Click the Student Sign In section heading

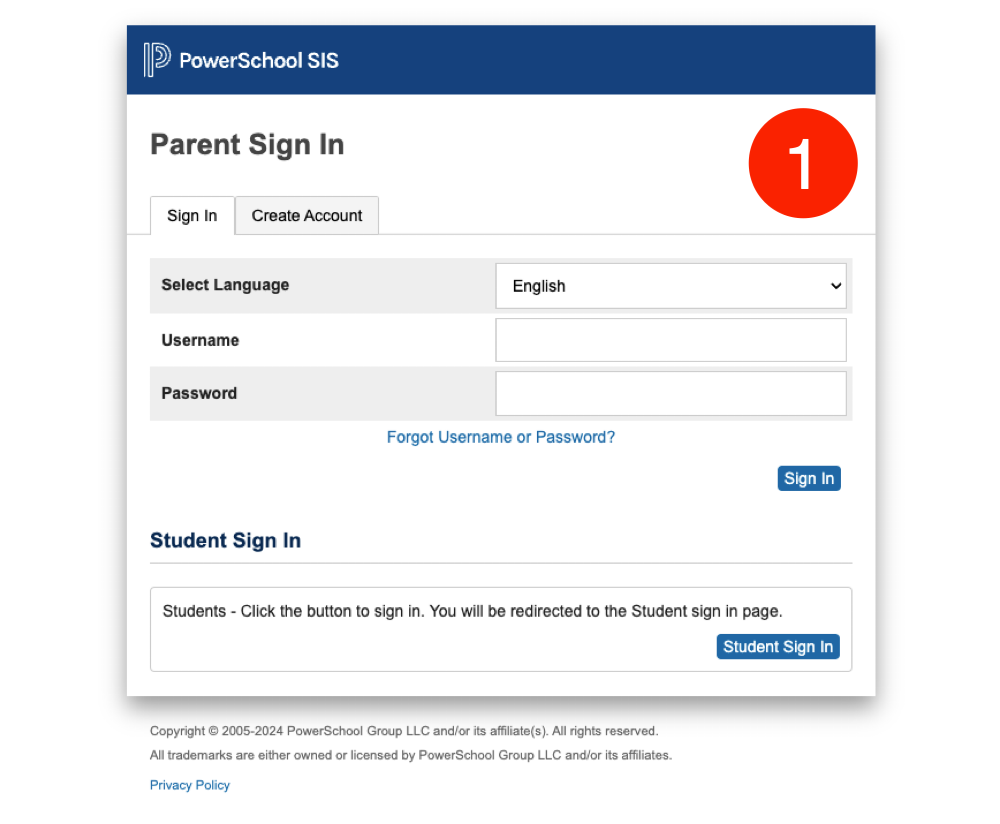coord(225,541)
